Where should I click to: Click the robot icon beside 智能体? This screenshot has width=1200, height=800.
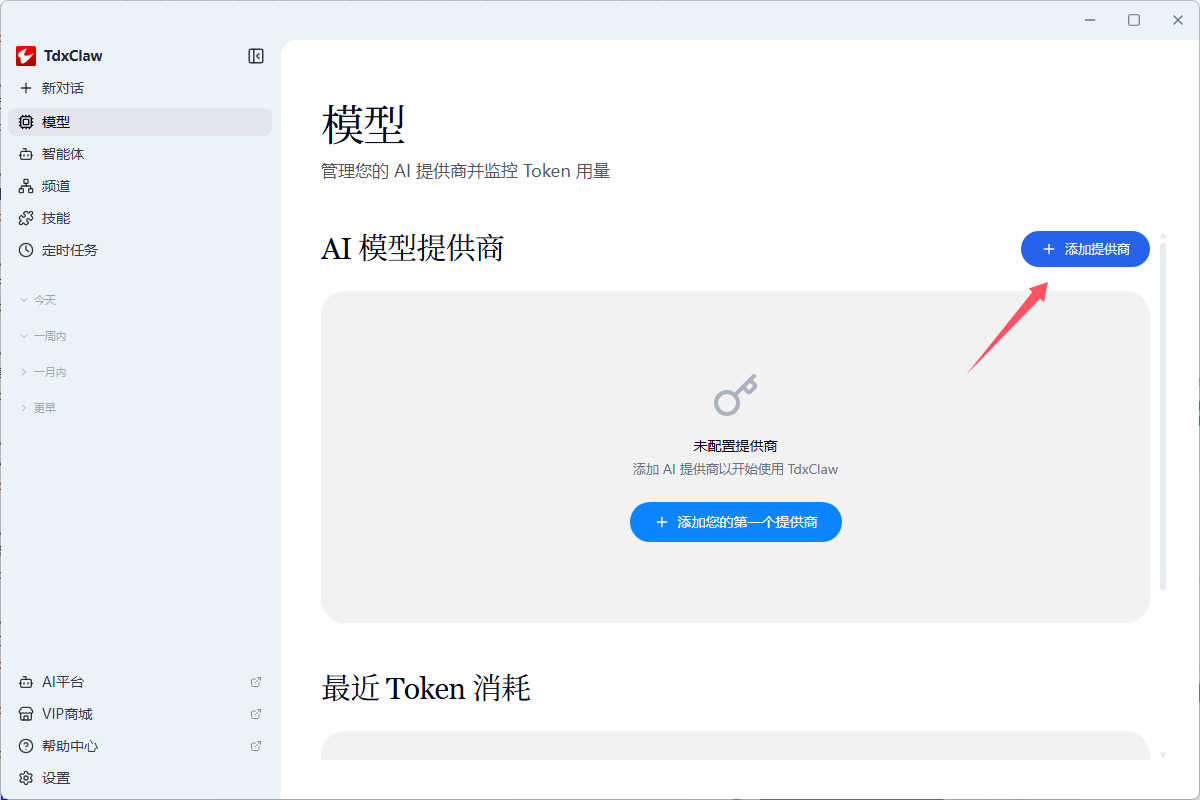[x=26, y=154]
